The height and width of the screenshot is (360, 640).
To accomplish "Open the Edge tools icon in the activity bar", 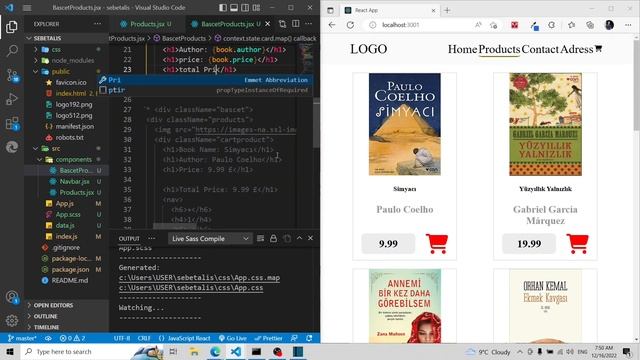I will coord(12,147).
